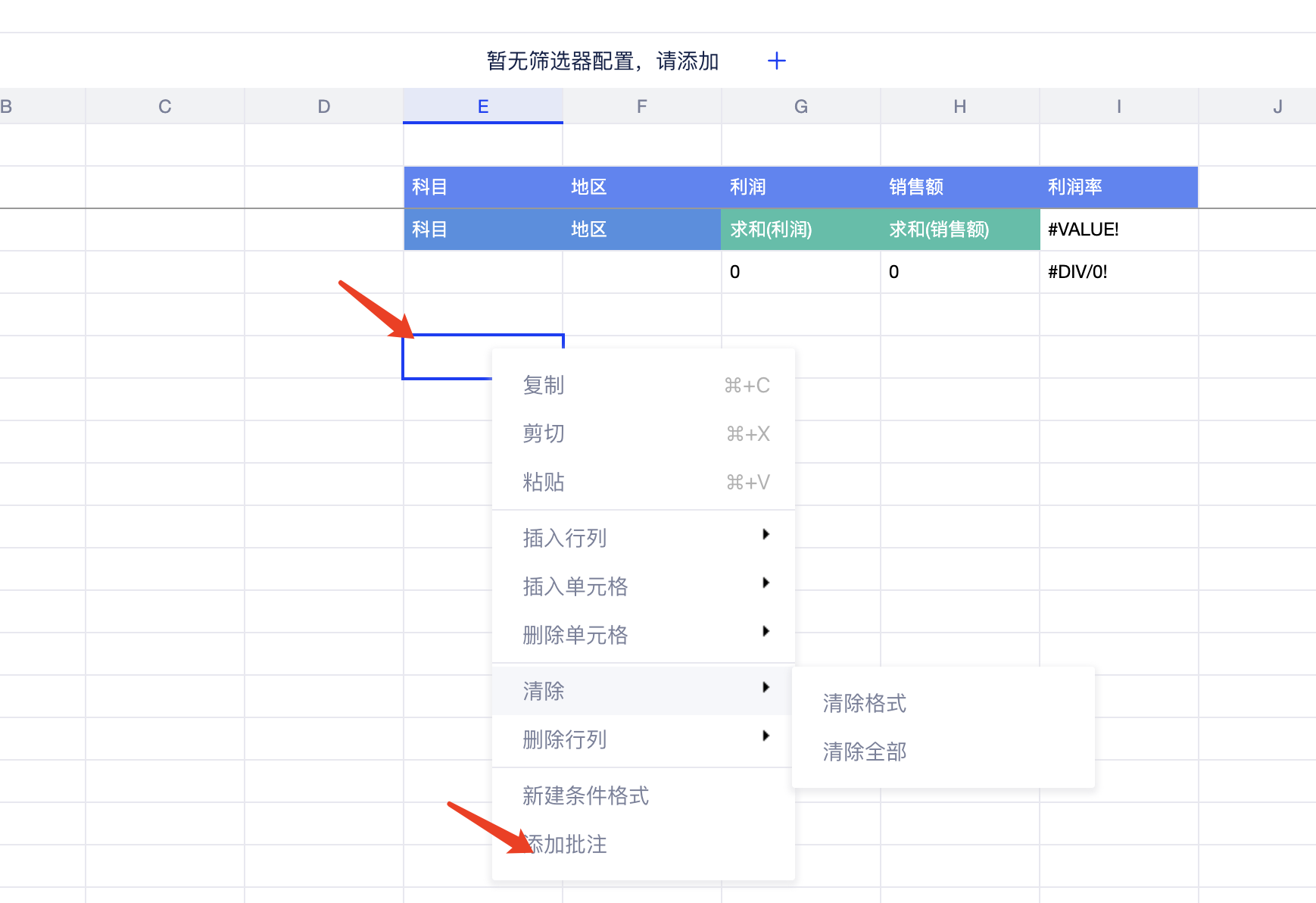
Task: Click the plus icon to add filter
Action: coord(776,61)
